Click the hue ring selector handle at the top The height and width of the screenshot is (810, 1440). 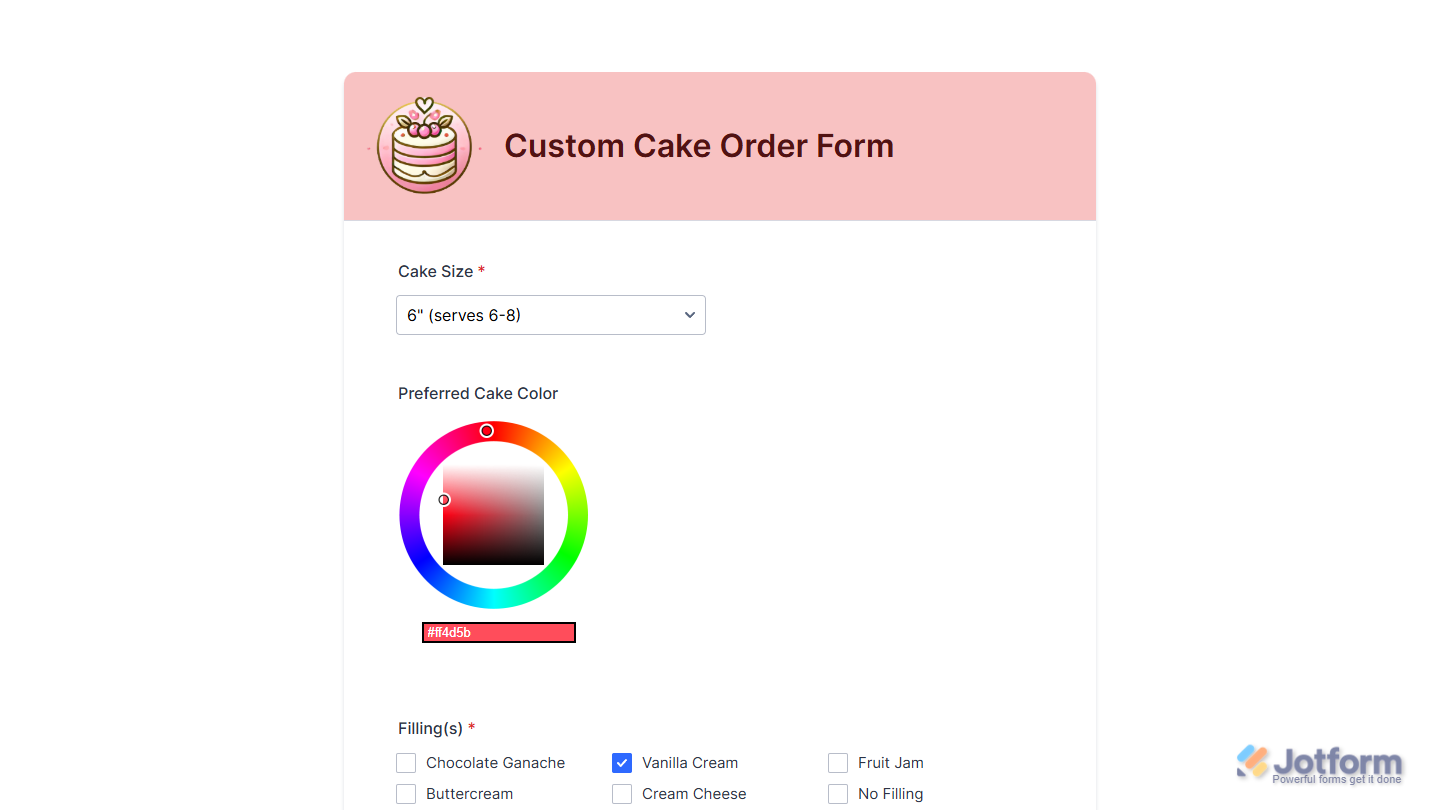coord(487,430)
